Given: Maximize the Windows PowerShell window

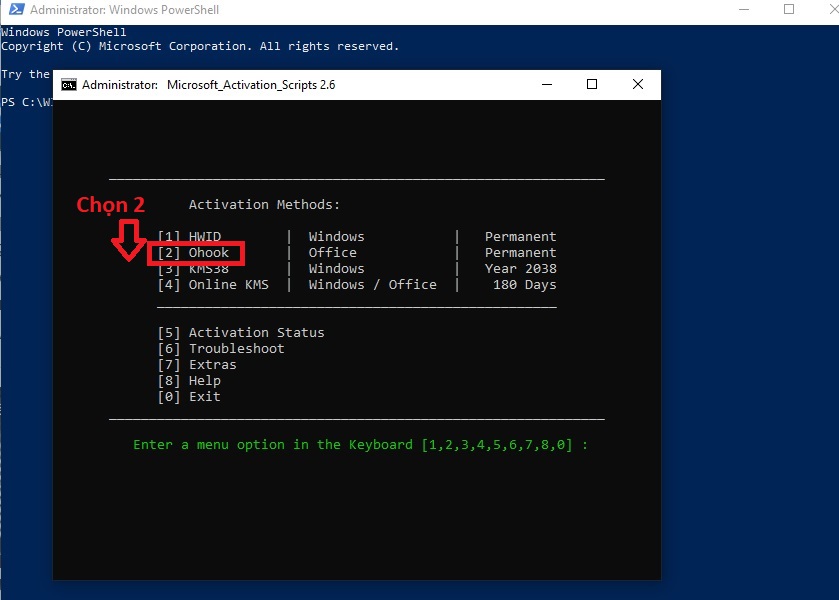Looking at the screenshot, I should (x=789, y=10).
